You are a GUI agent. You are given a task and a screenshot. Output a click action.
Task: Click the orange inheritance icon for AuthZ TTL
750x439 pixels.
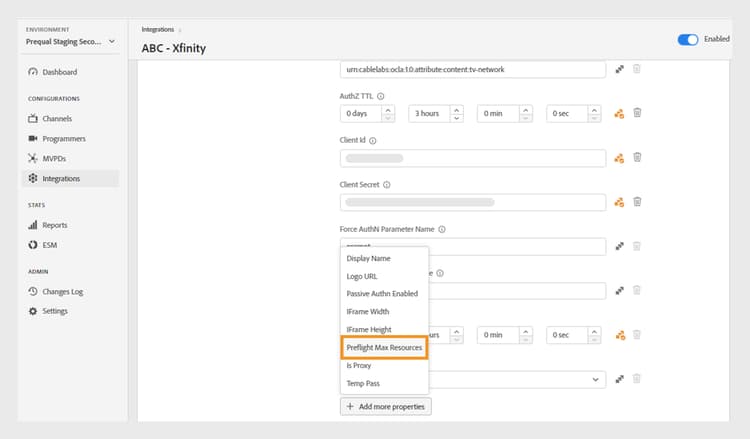(619, 114)
